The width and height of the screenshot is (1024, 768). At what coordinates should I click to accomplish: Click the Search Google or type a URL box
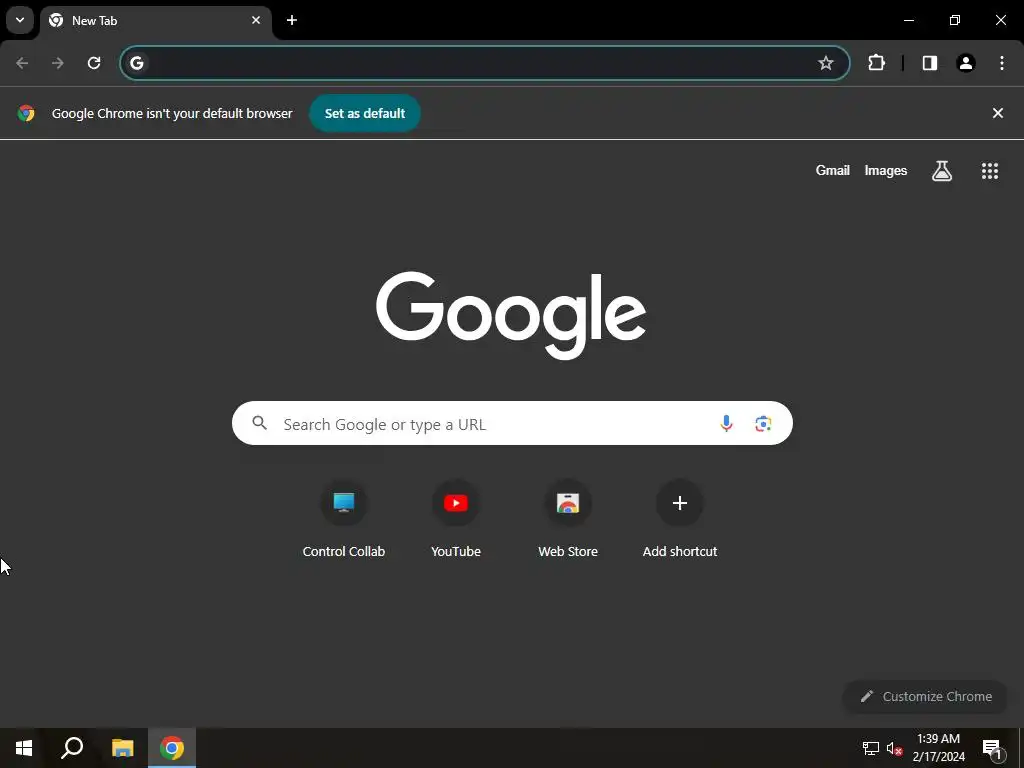(512, 423)
